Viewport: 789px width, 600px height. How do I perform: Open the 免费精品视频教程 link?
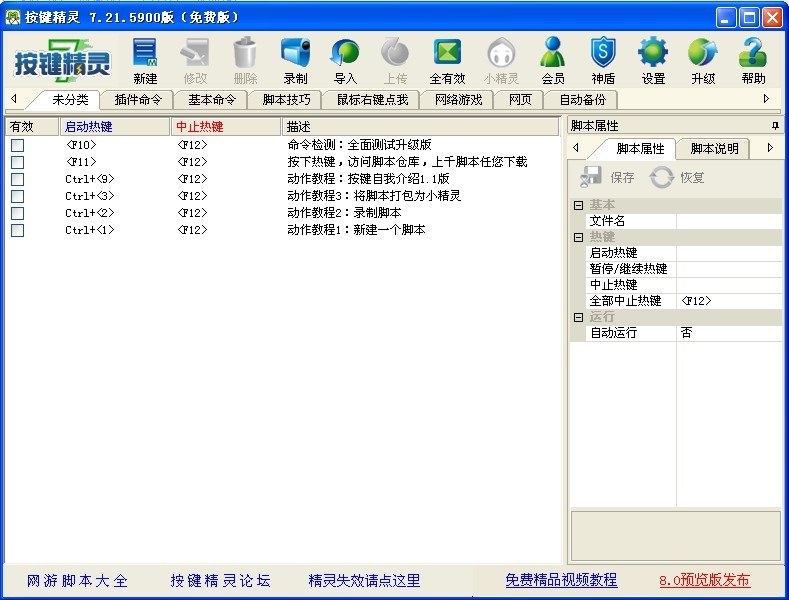tap(561, 580)
